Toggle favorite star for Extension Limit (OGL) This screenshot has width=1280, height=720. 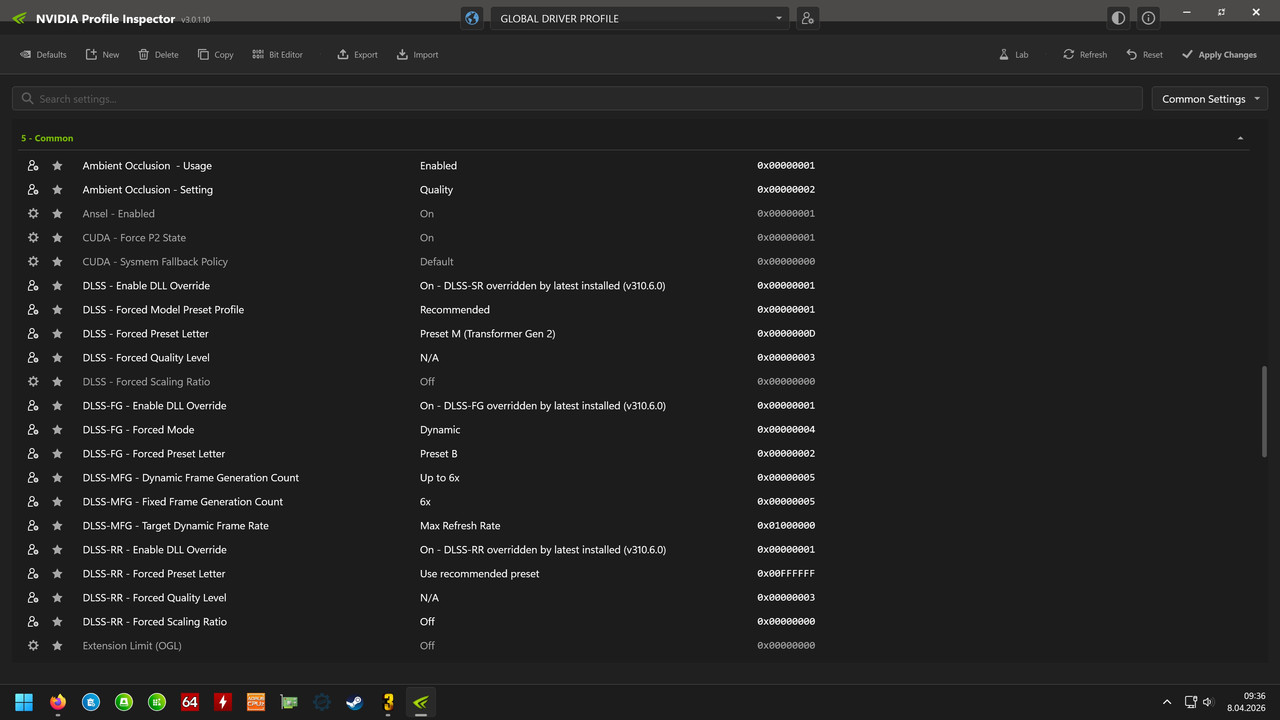click(x=57, y=646)
